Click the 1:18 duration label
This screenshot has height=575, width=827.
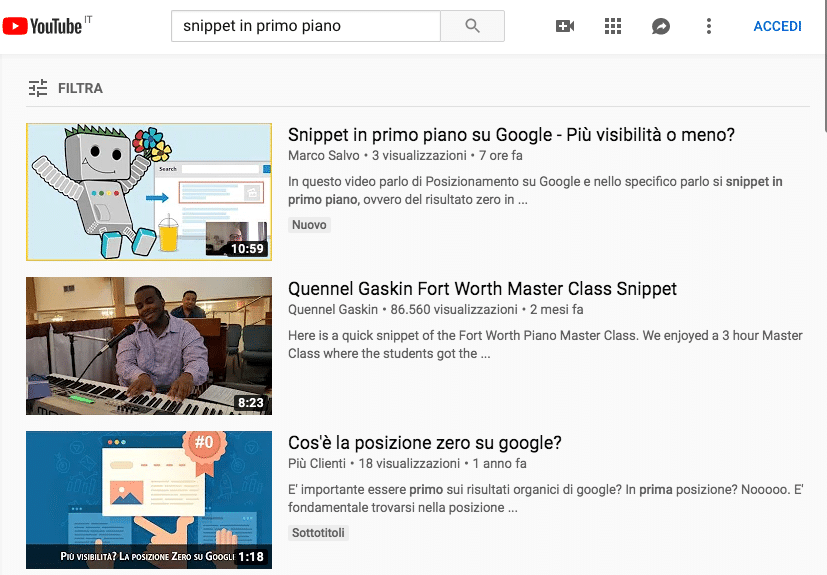pos(251,557)
